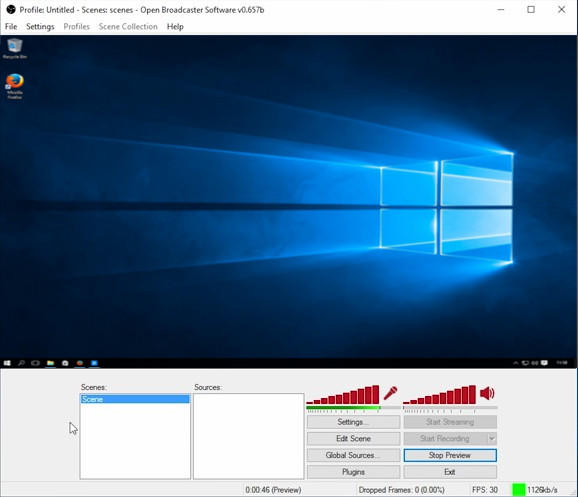Click the green bitrate status indicator square
578x497 pixels.
point(519,490)
